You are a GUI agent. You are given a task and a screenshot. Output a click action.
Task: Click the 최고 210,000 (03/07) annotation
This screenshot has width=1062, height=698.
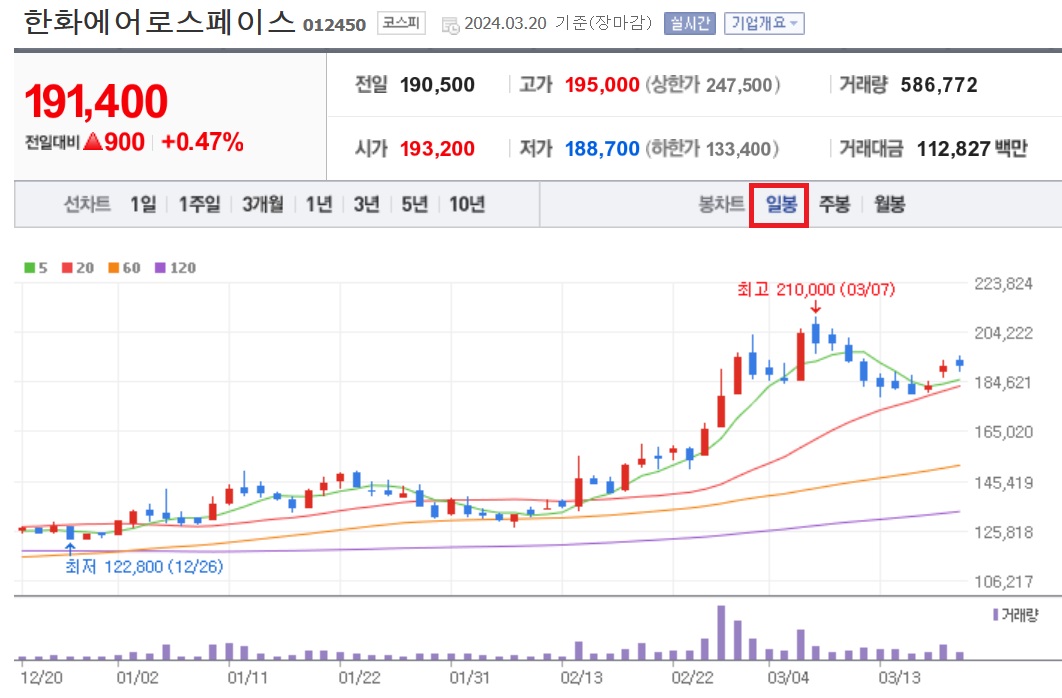pos(815,290)
